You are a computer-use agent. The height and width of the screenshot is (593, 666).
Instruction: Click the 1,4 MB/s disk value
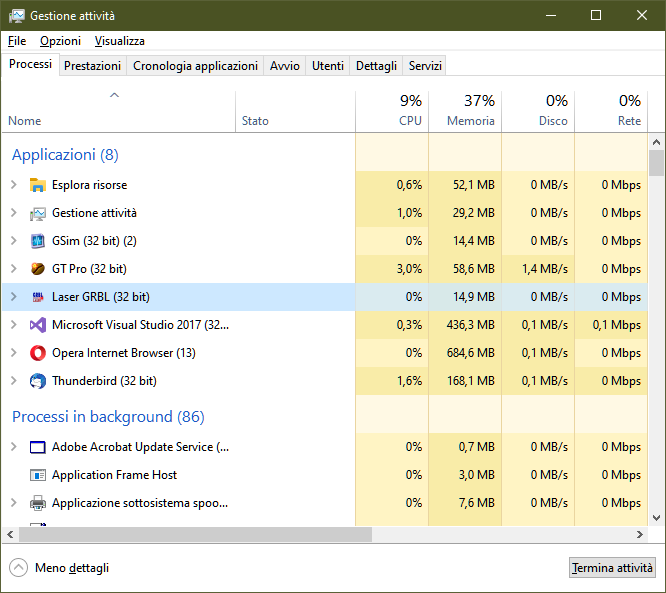coord(545,269)
